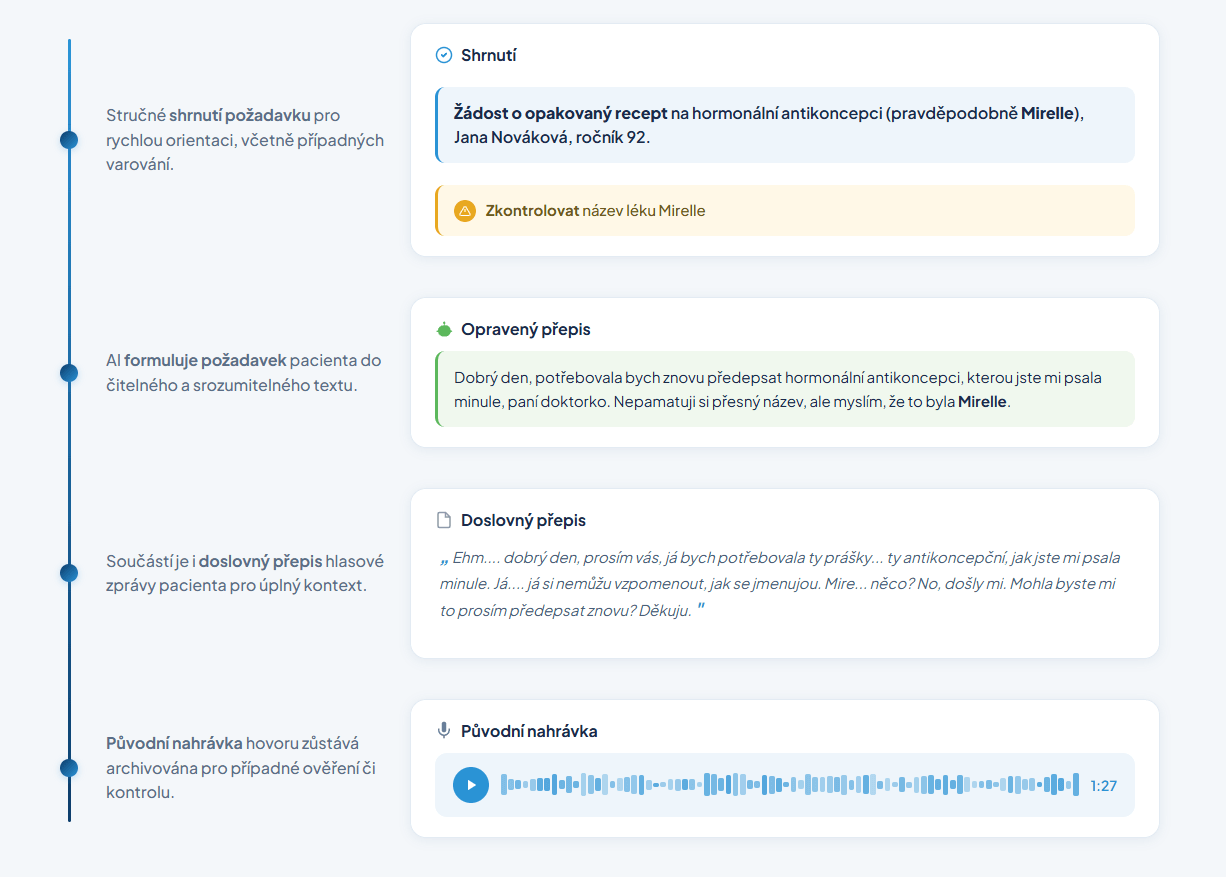Click the green icon beside Opravený přepis

(x=444, y=329)
